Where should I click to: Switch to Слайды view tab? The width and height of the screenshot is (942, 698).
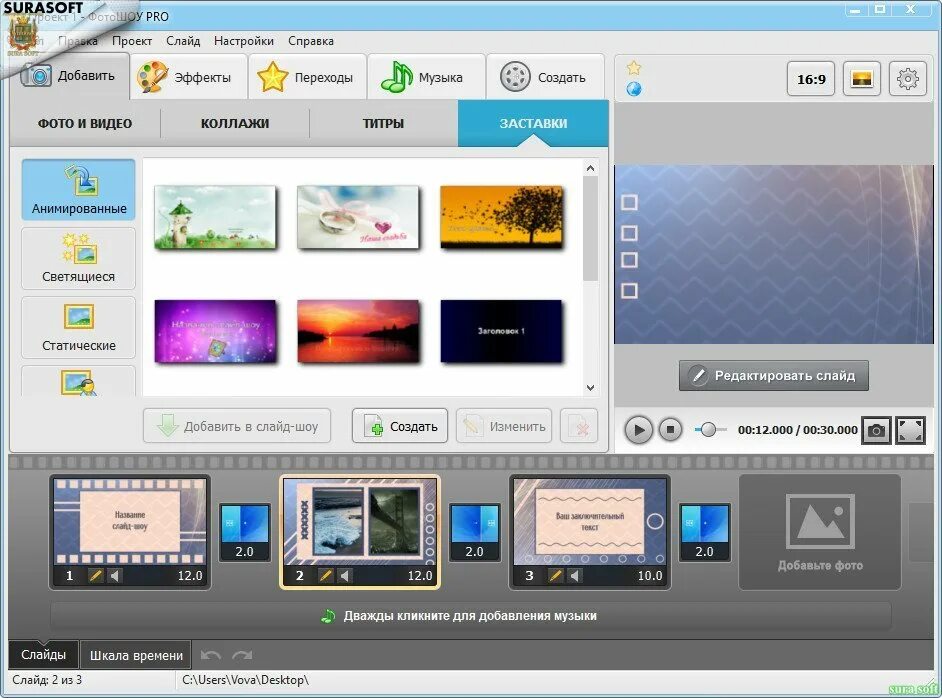(43, 655)
